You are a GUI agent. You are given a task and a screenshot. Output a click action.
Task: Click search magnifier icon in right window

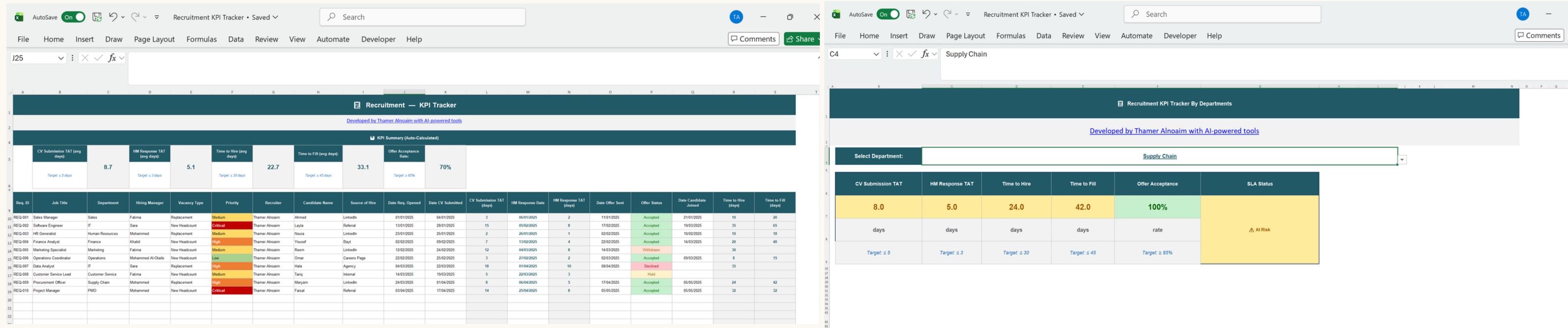[x=1135, y=14]
